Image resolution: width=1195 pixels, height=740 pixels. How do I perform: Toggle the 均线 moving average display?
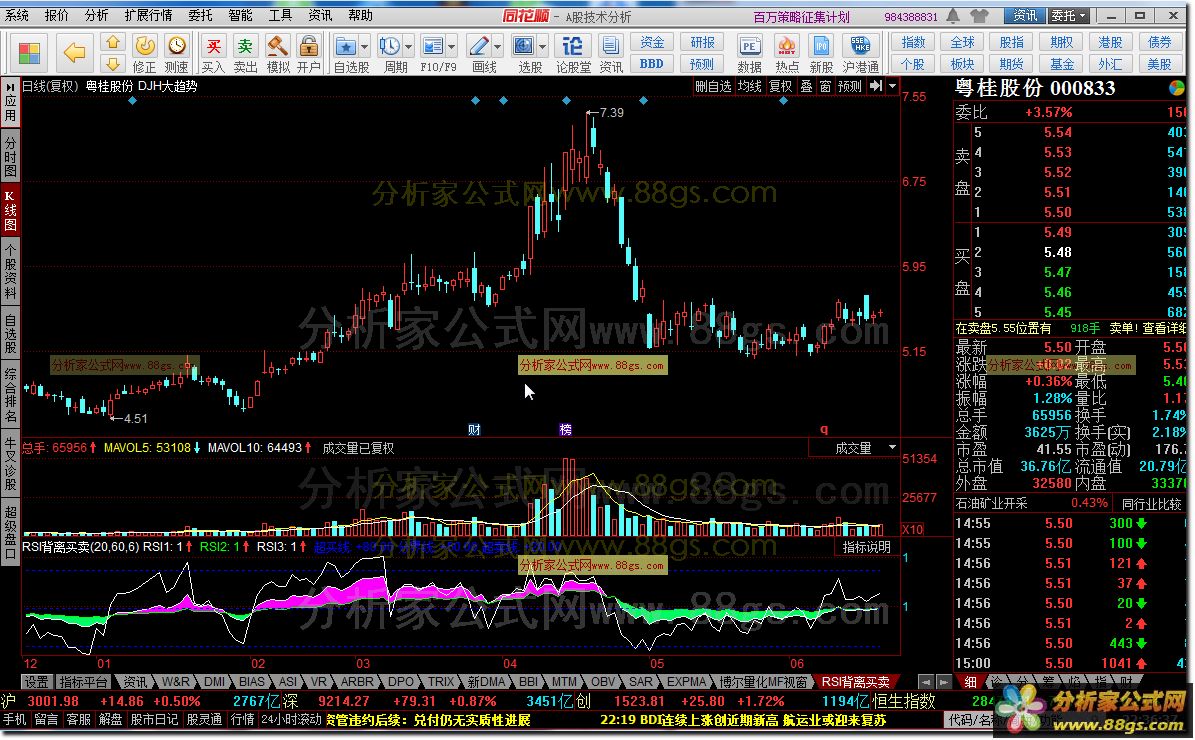point(750,86)
